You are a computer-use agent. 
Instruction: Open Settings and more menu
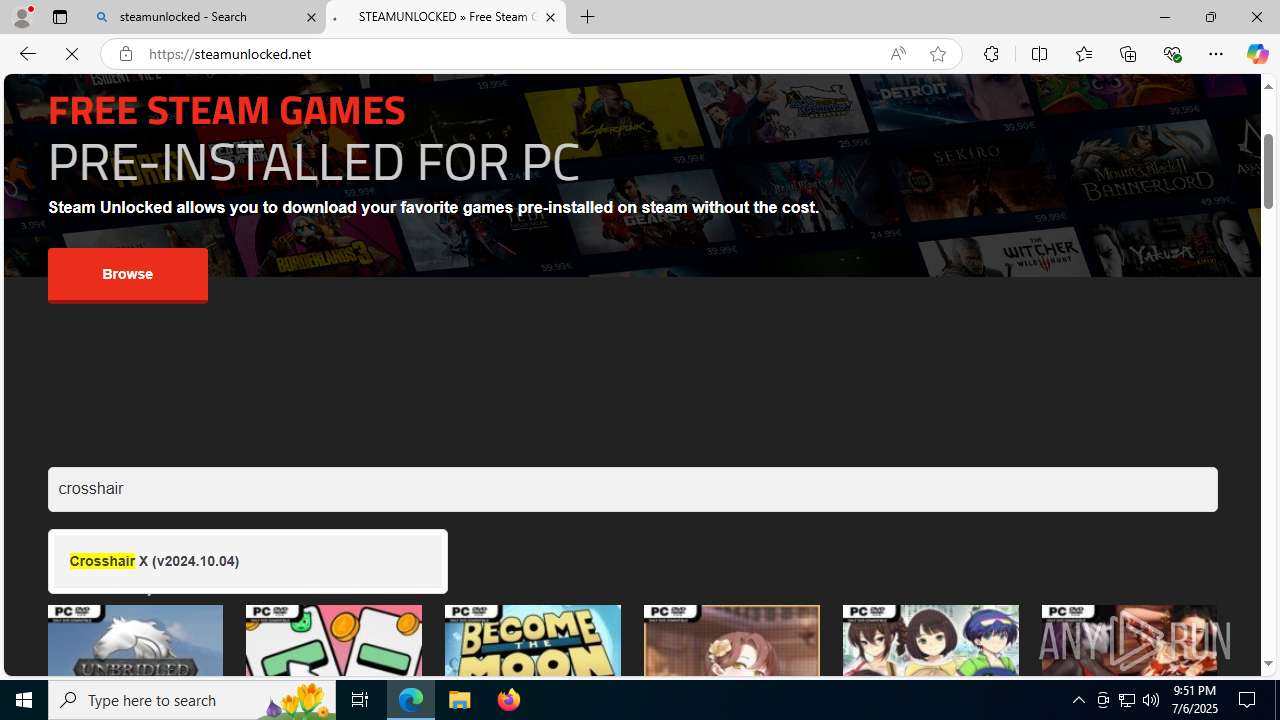pos(1216,54)
